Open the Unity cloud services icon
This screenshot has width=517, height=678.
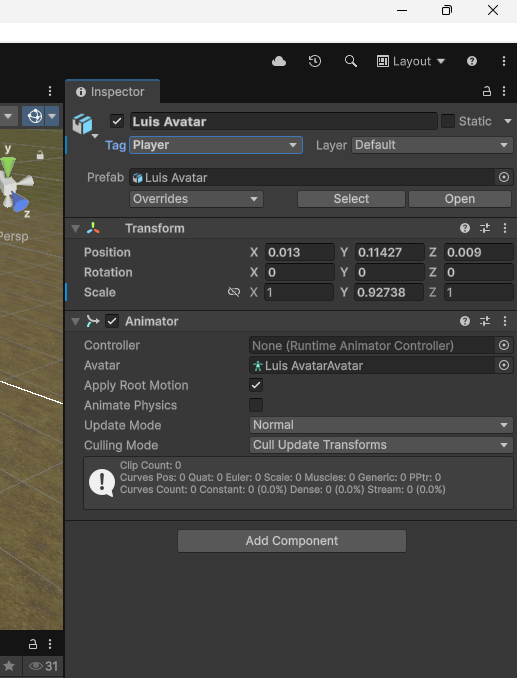tap(279, 61)
